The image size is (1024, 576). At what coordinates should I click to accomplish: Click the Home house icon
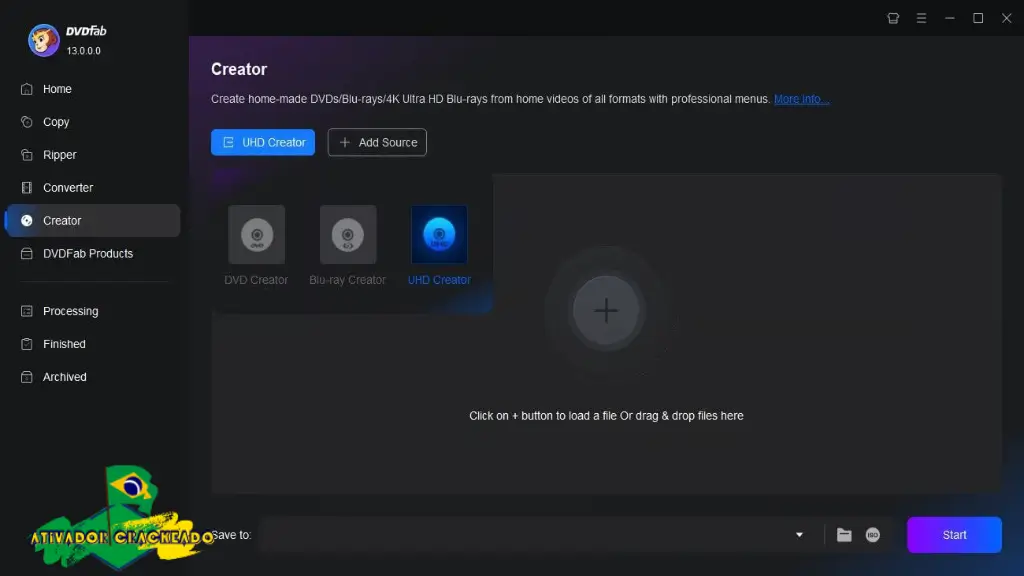tap(27, 89)
